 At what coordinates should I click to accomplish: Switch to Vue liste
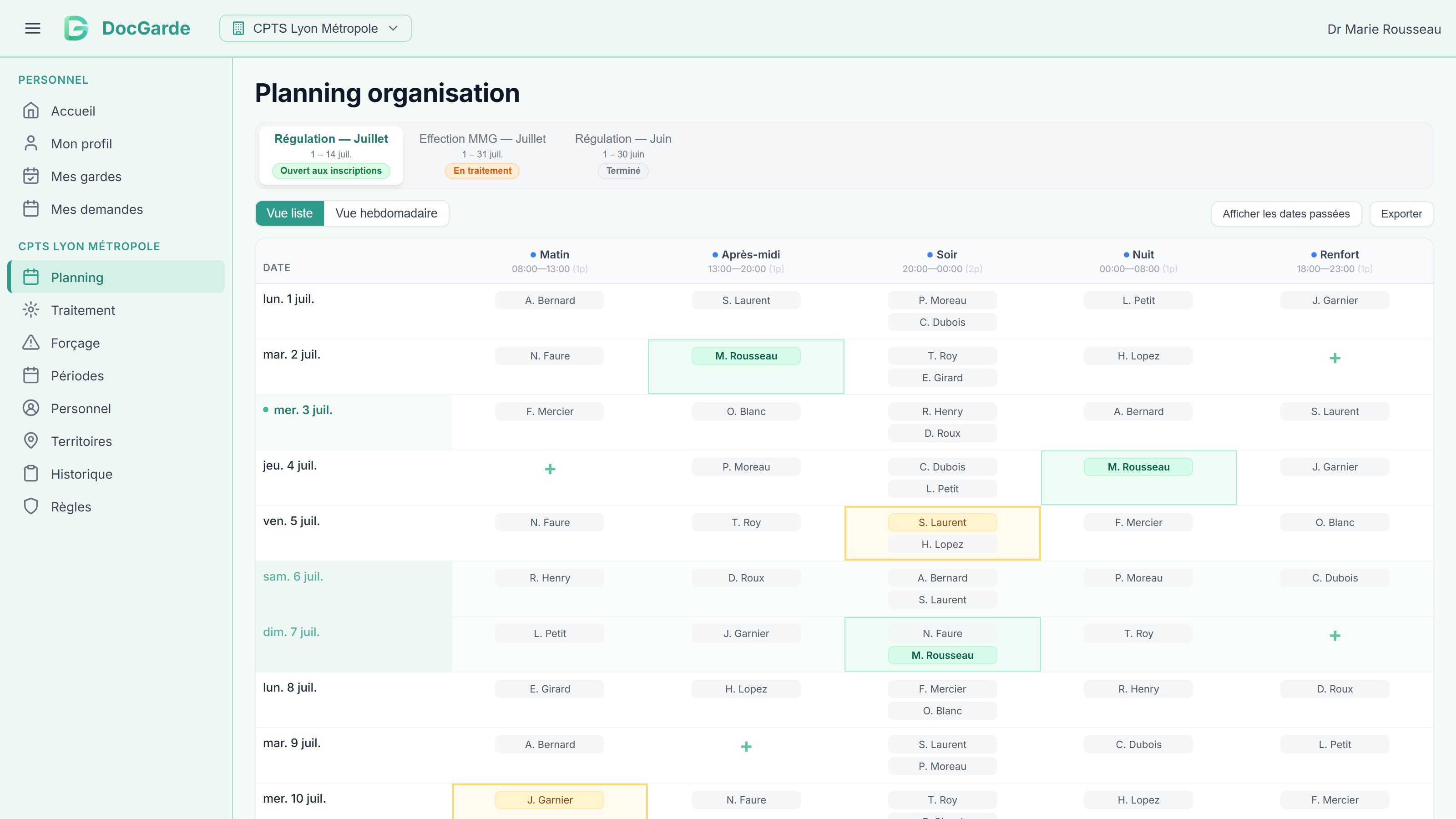[289, 213]
